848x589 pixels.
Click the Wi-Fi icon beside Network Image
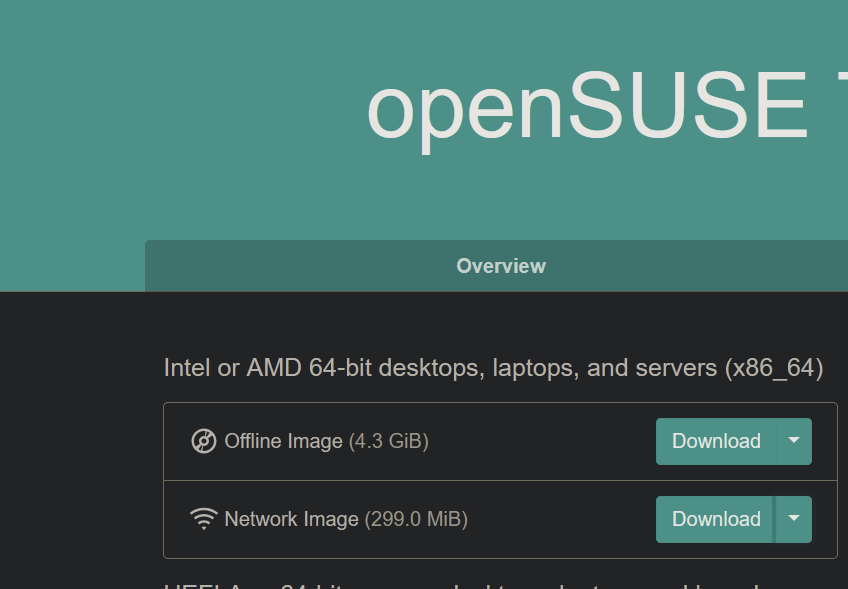[204, 519]
